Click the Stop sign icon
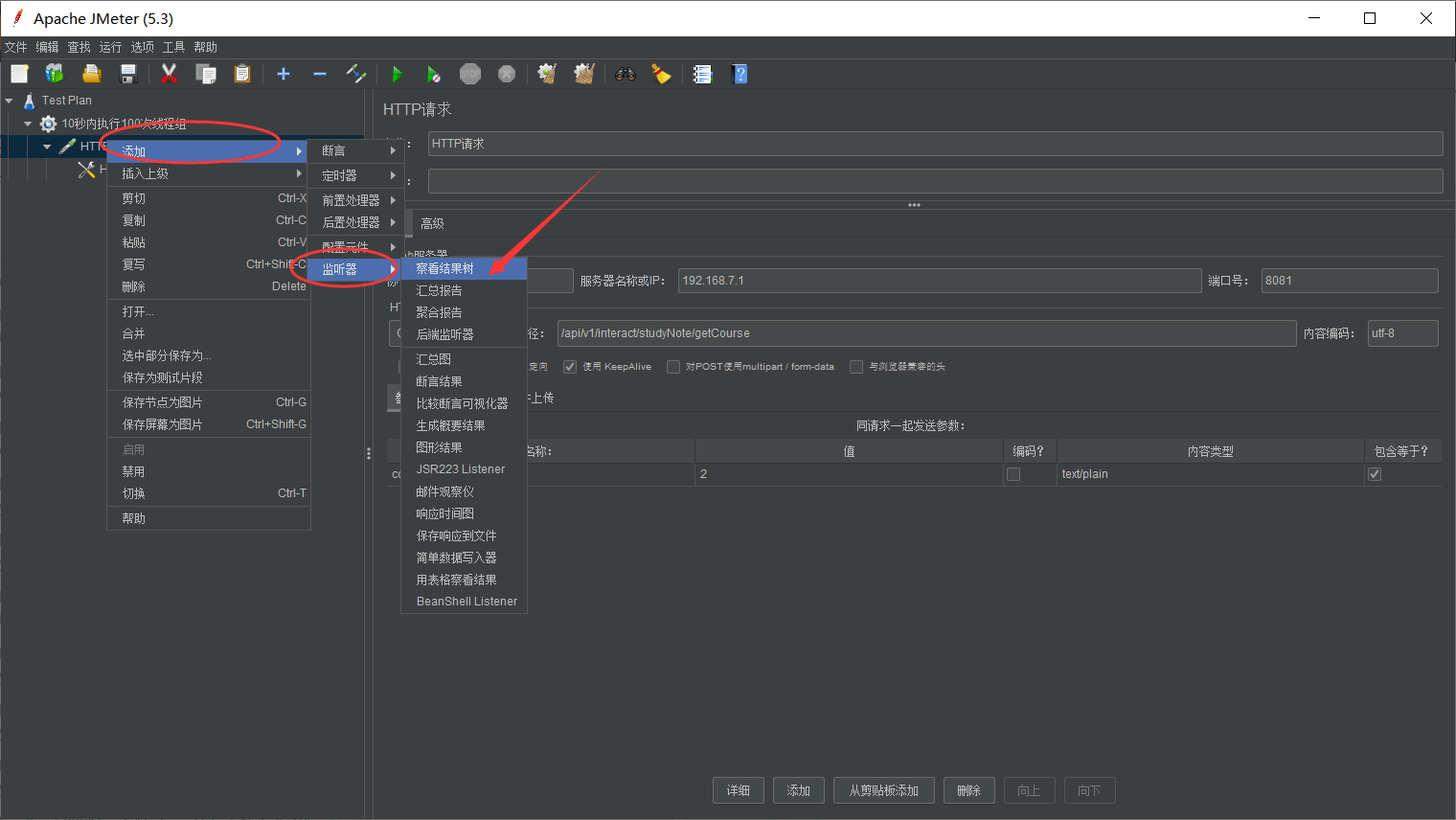The width and height of the screenshot is (1456, 820). [x=470, y=74]
